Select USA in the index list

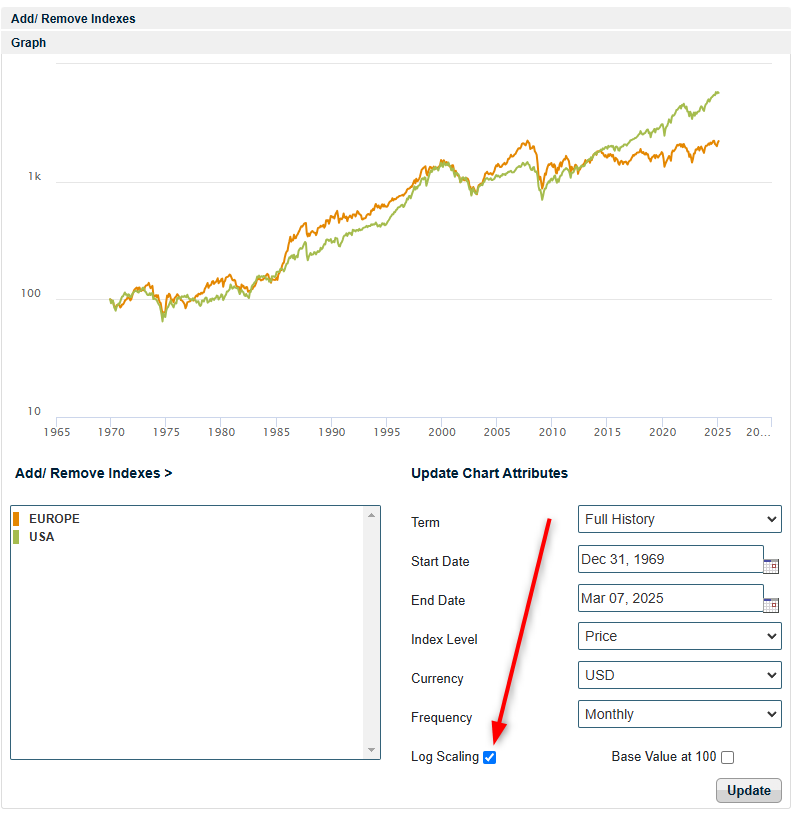pos(42,537)
